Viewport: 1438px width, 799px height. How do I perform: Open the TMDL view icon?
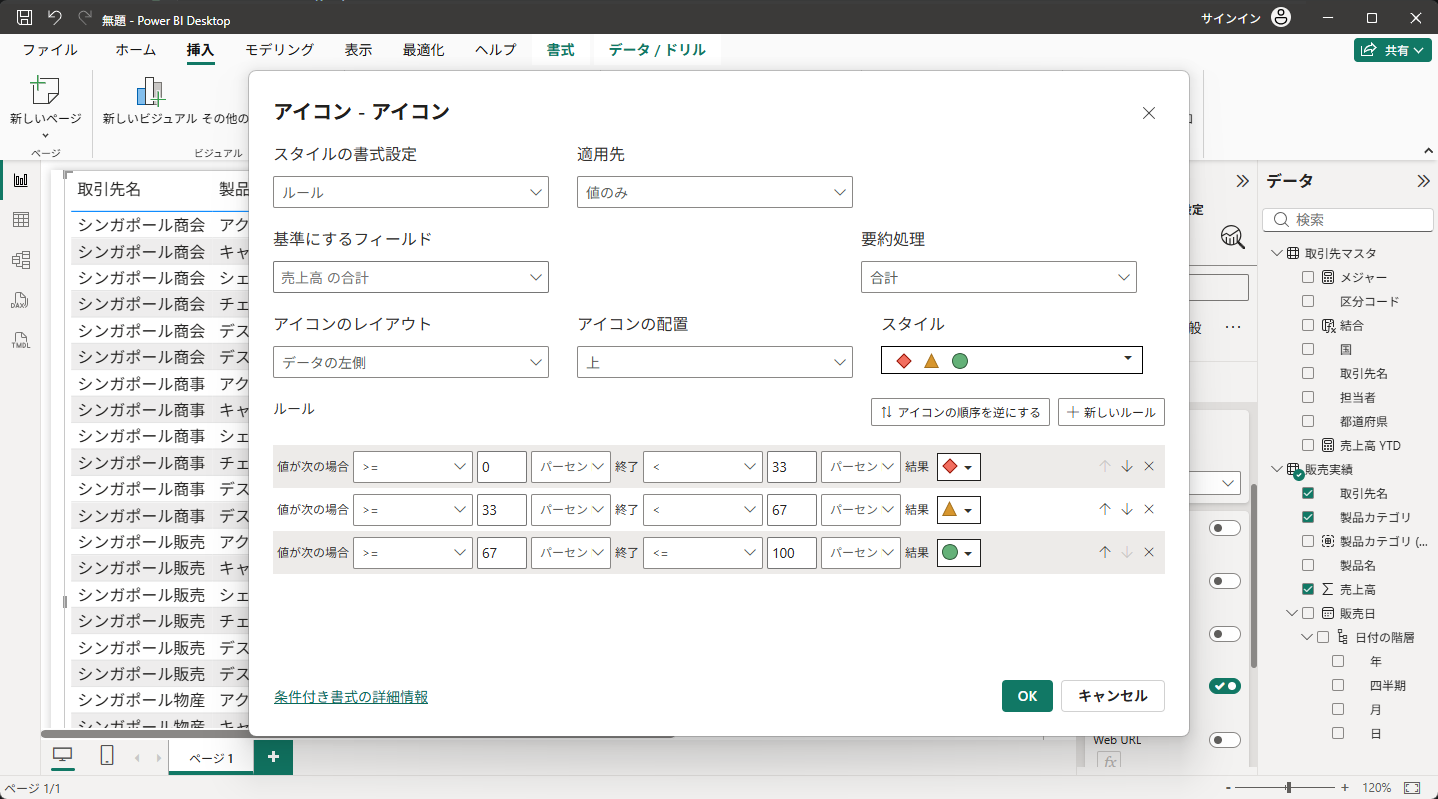[x=20, y=339]
